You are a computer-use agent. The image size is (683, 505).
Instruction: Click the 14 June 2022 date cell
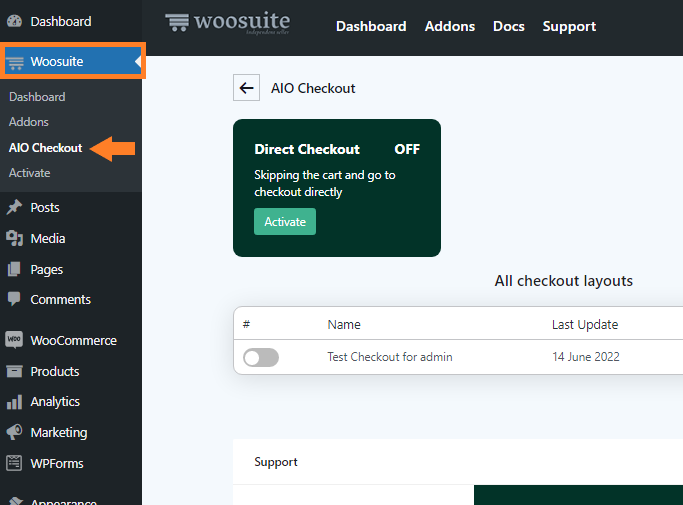pos(586,357)
